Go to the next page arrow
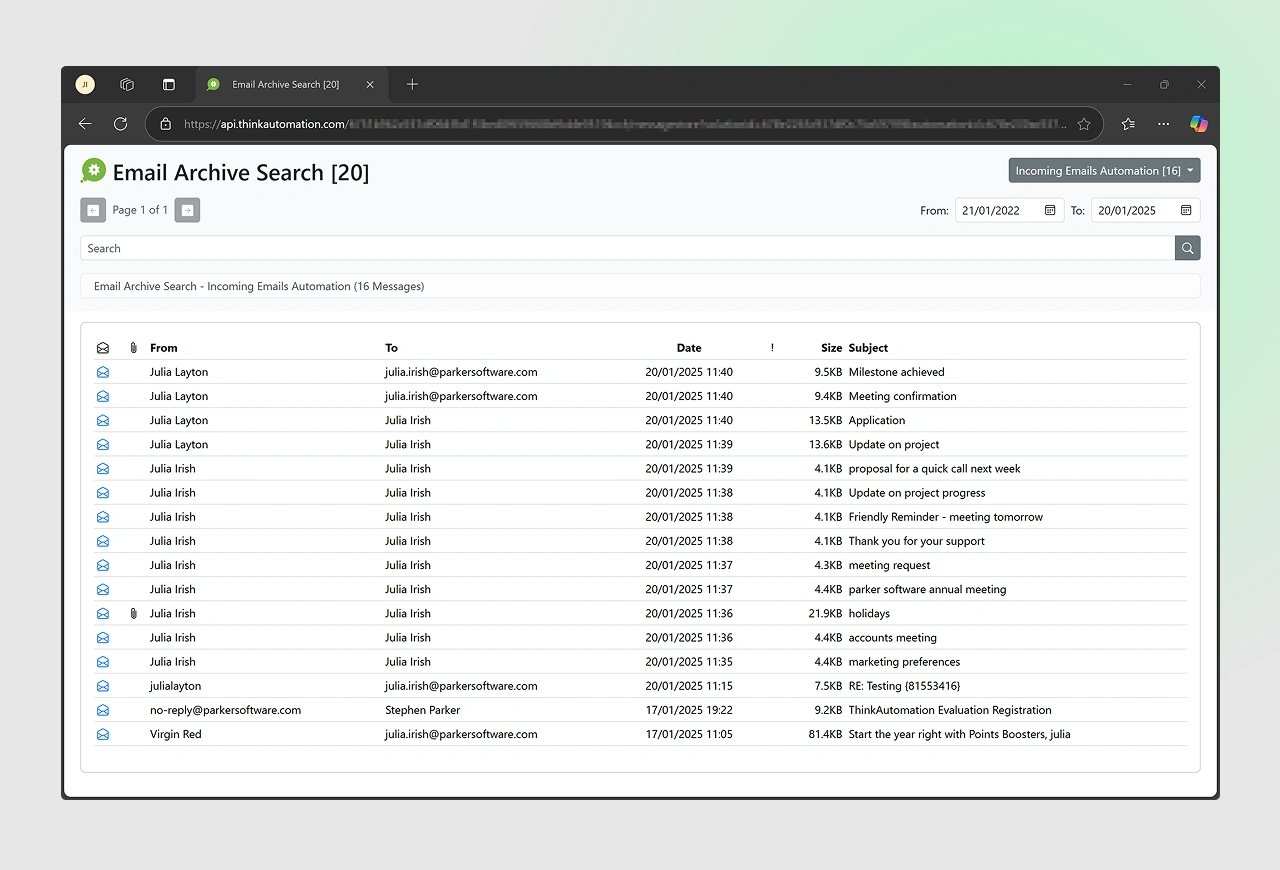 pyautogui.click(x=187, y=210)
